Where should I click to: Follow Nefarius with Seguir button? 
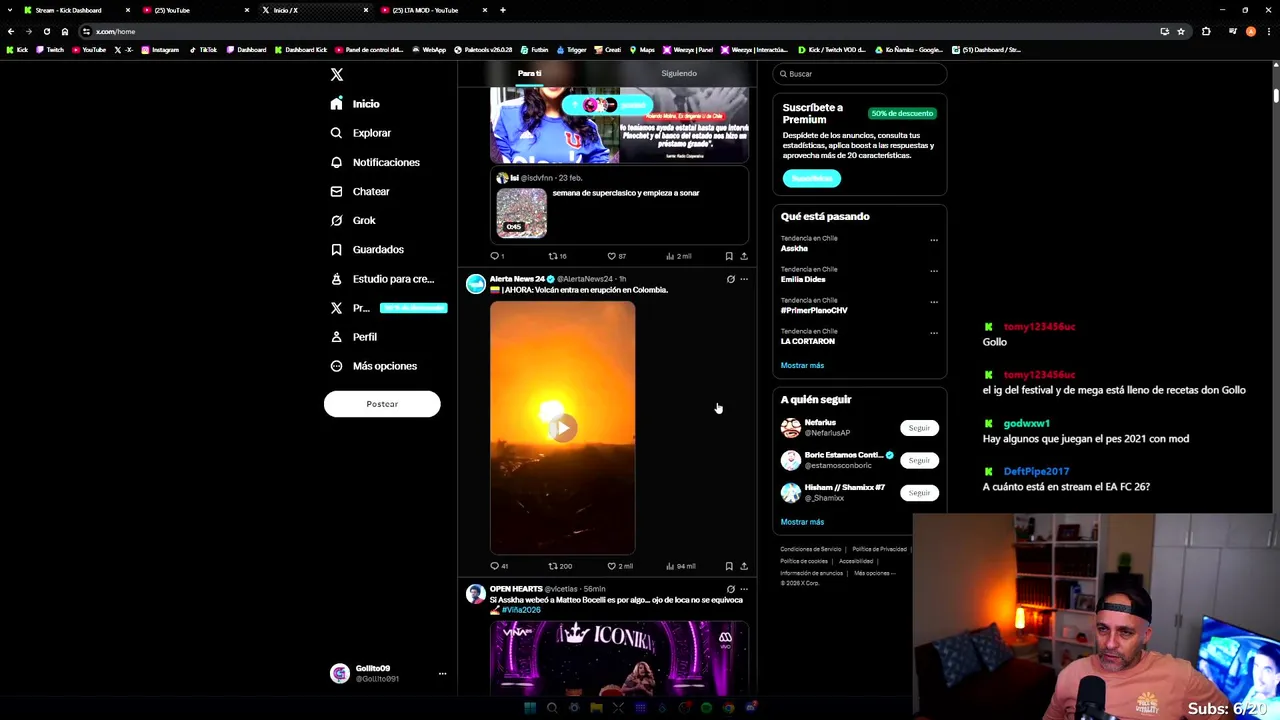919,428
